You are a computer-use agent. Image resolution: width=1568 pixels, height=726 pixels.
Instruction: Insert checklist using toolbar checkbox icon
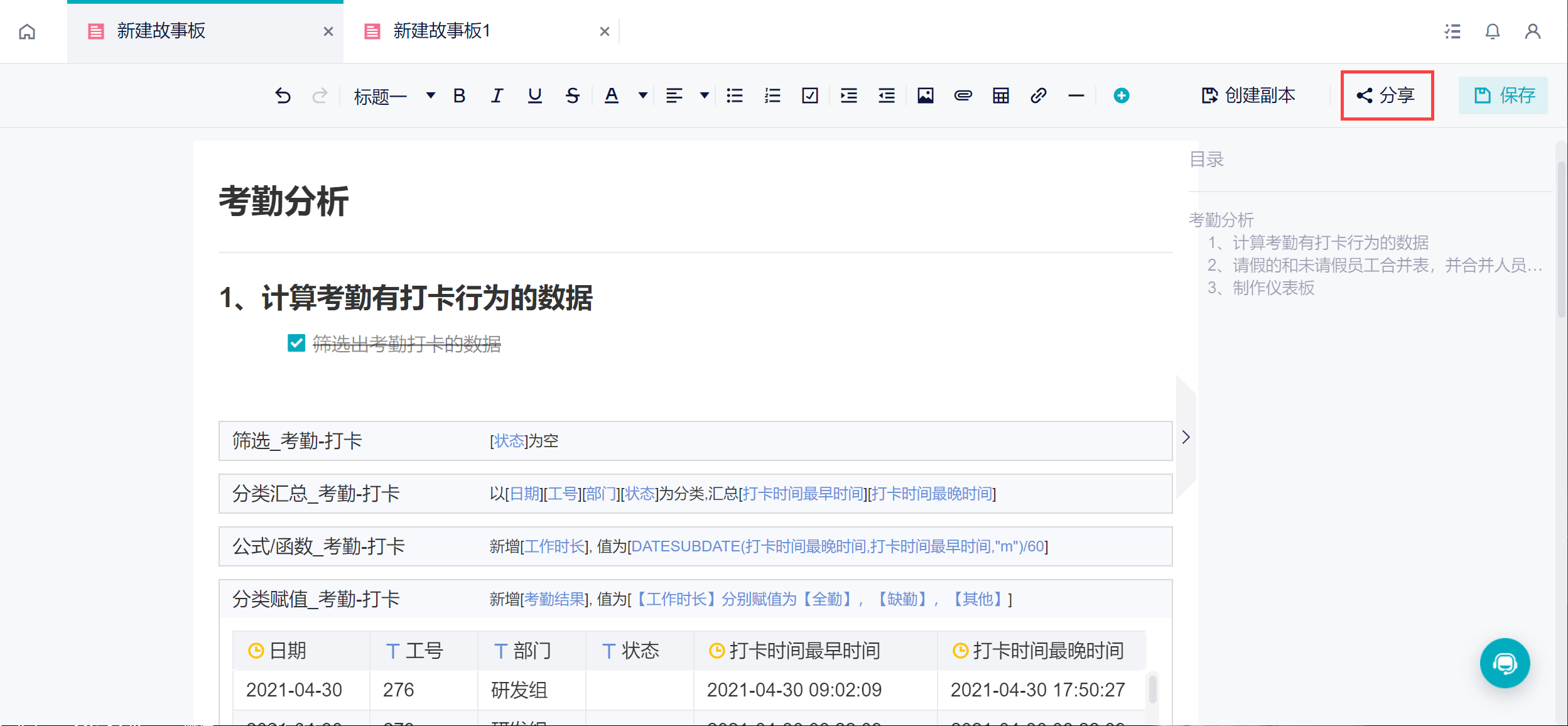click(x=809, y=95)
